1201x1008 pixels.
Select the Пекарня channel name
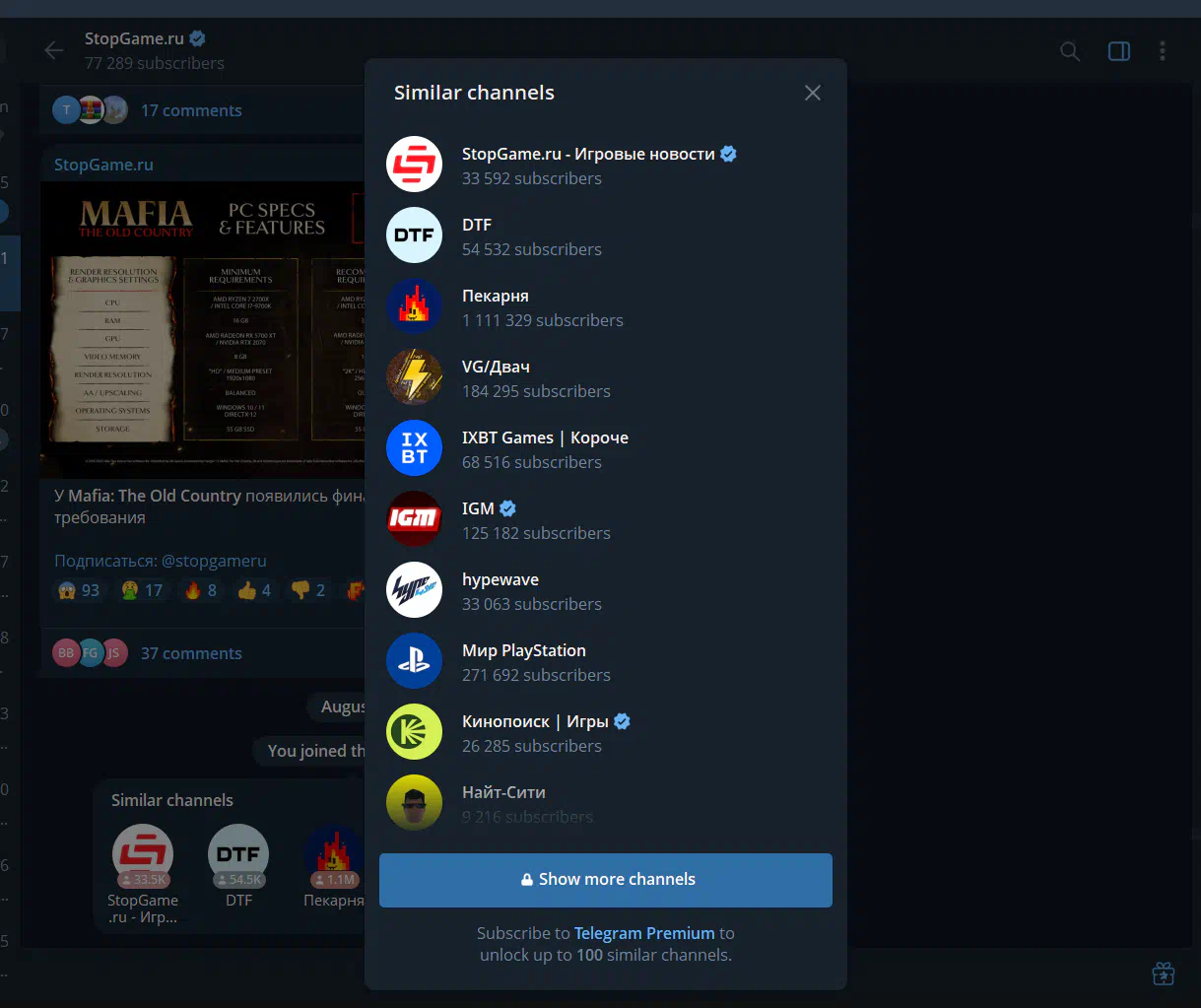click(x=496, y=296)
